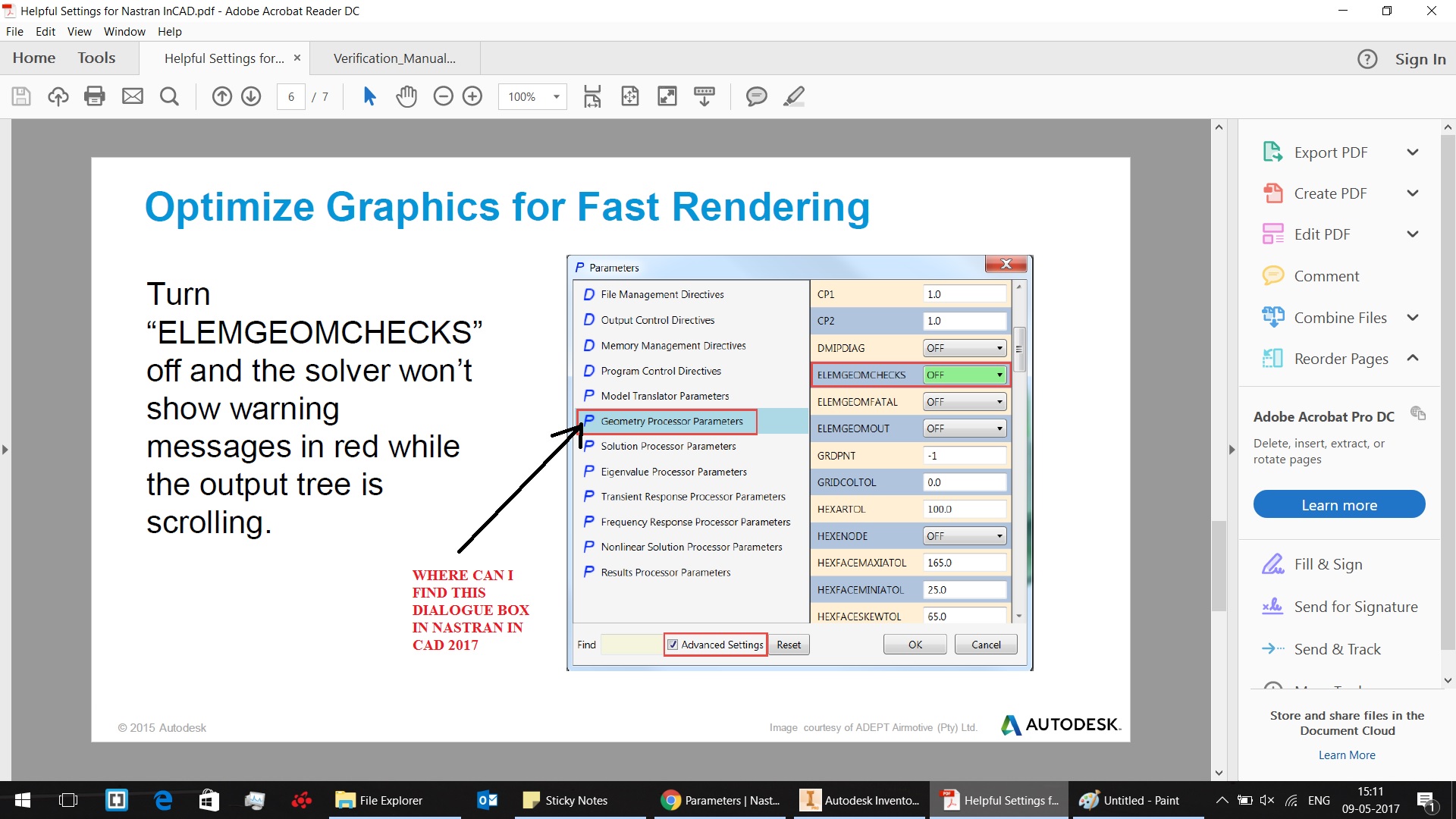Click the Learn More link under Document Cloud
Image resolution: width=1456 pixels, height=819 pixels.
point(1346,755)
